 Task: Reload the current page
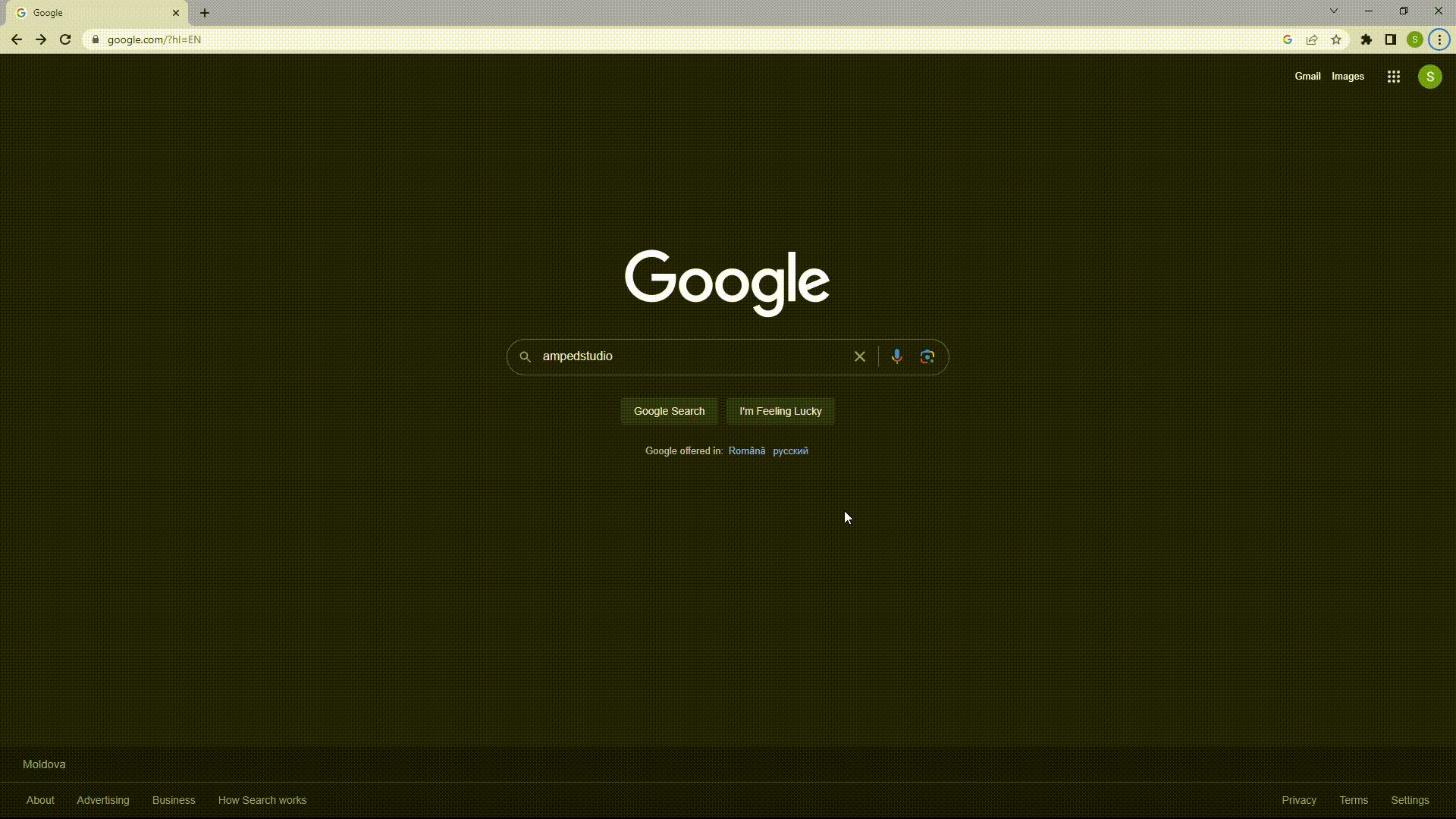tap(65, 39)
